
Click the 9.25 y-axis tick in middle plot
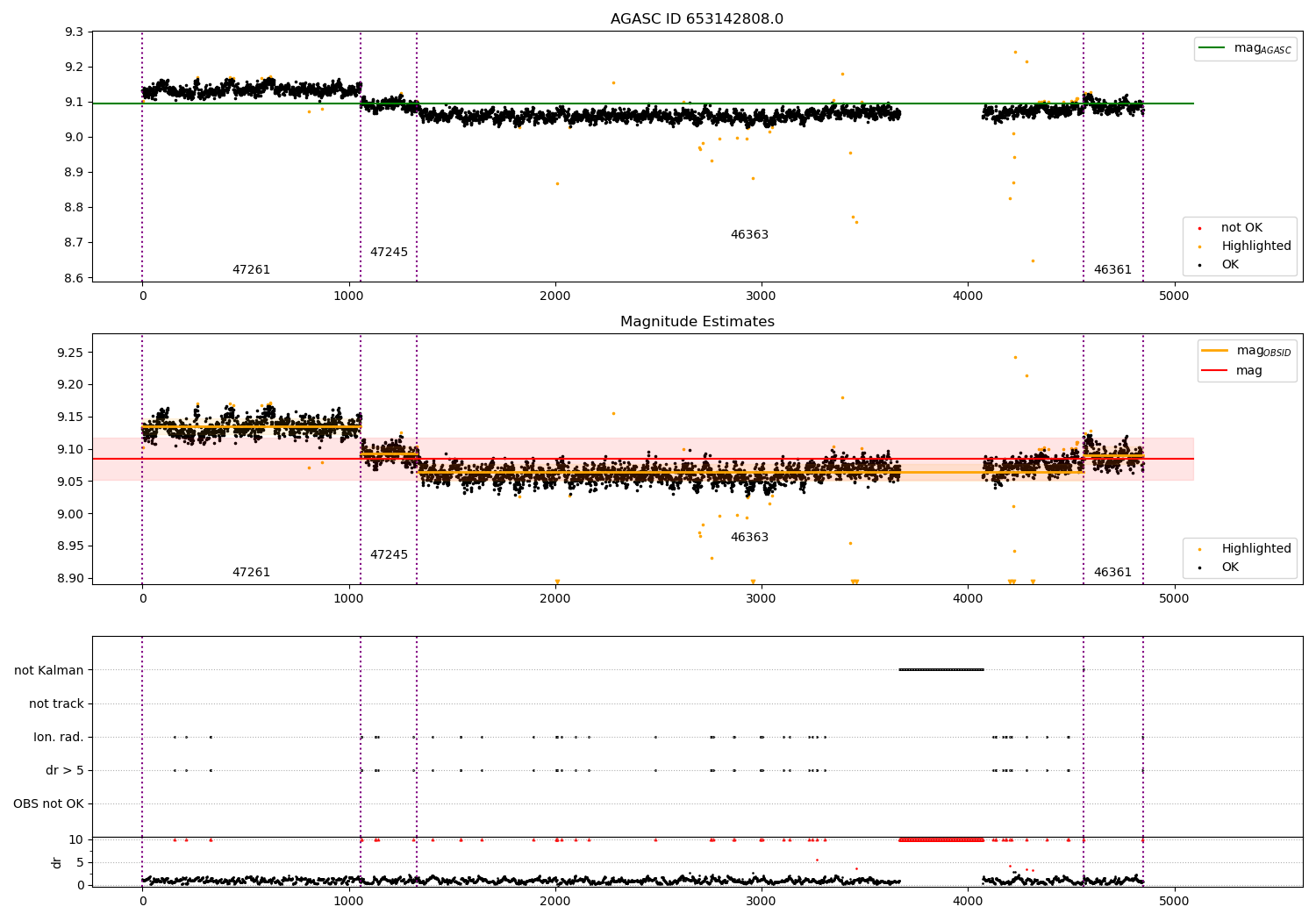(71, 353)
